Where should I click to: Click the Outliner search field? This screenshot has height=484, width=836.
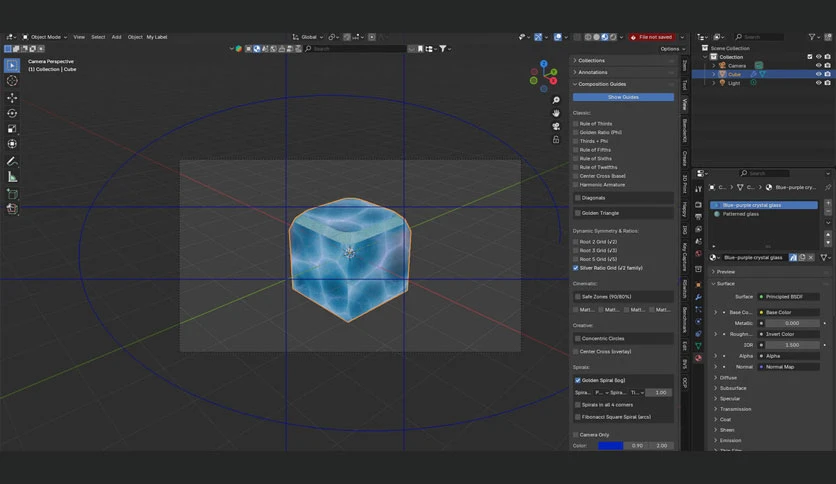759,37
